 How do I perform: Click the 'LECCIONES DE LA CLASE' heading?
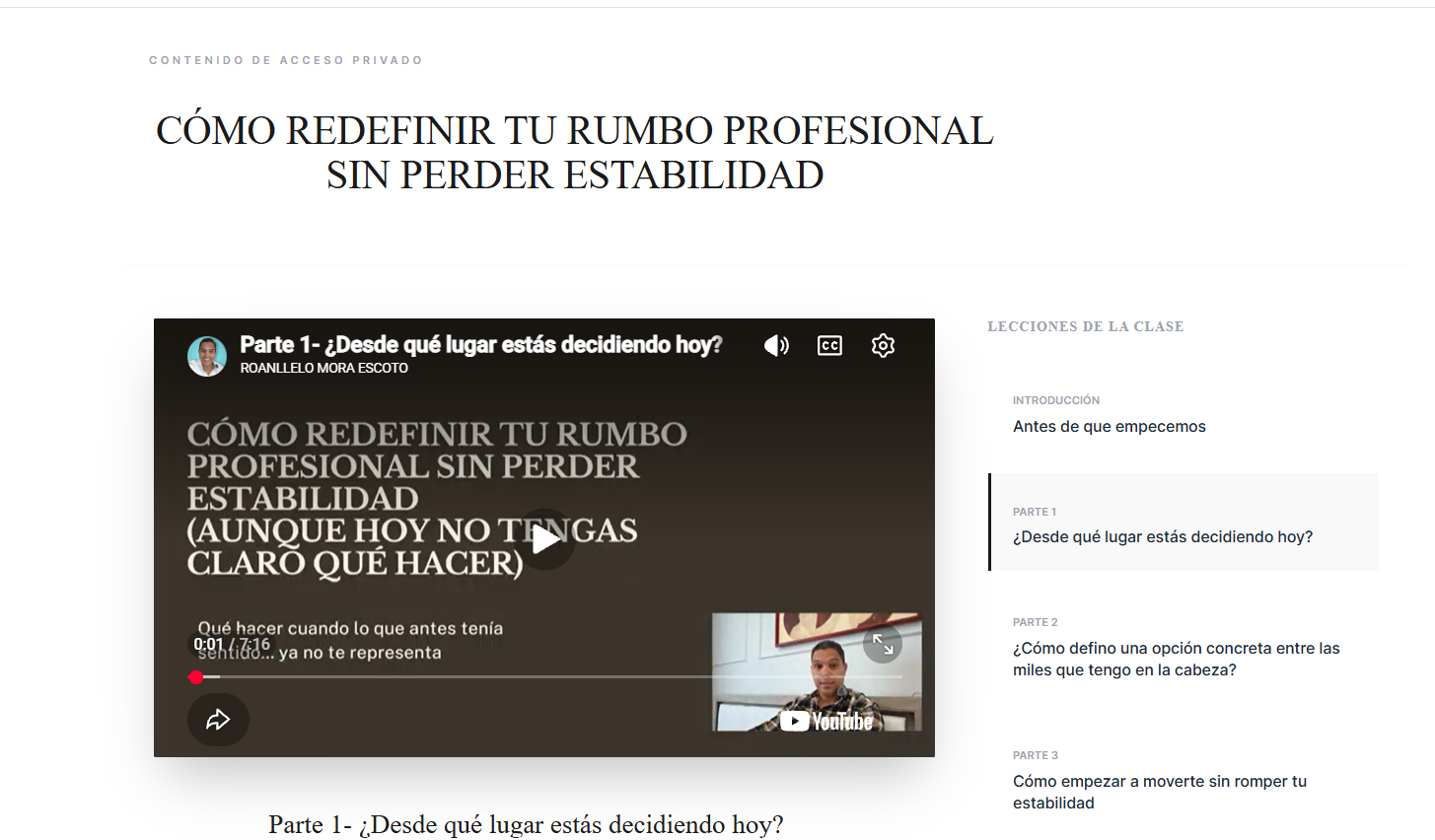point(1086,326)
